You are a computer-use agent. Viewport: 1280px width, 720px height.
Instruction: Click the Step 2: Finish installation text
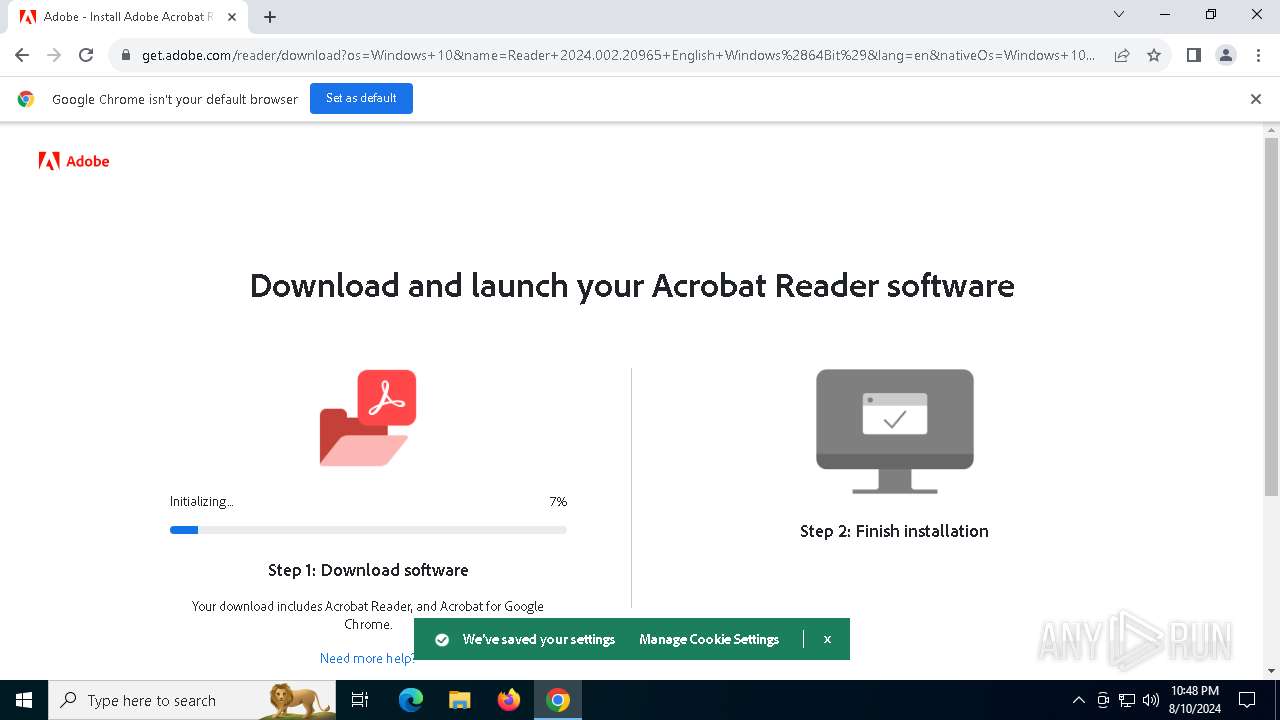(x=894, y=531)
